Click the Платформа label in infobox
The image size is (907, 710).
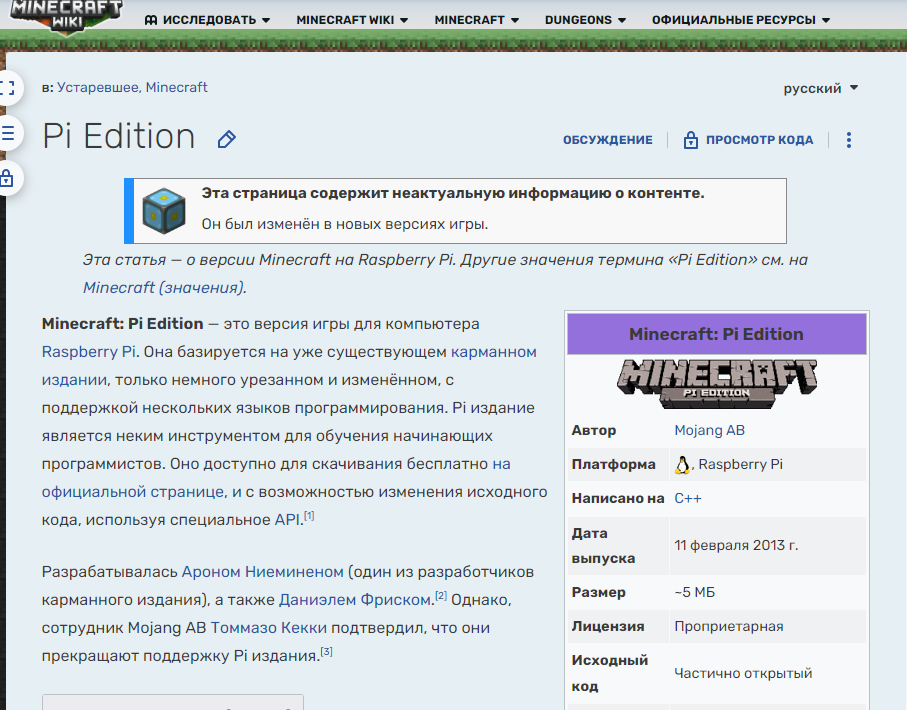(614, 465)
